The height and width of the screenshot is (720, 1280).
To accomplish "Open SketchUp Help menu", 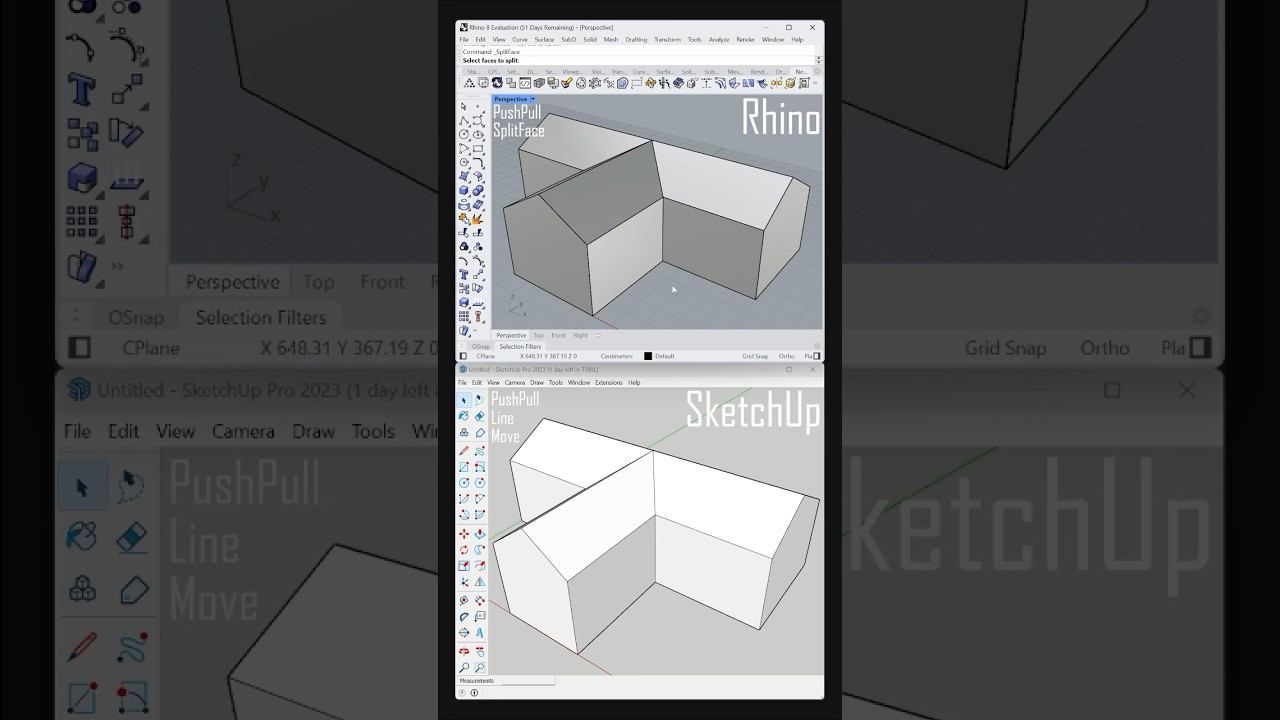I will pos(634,382).
